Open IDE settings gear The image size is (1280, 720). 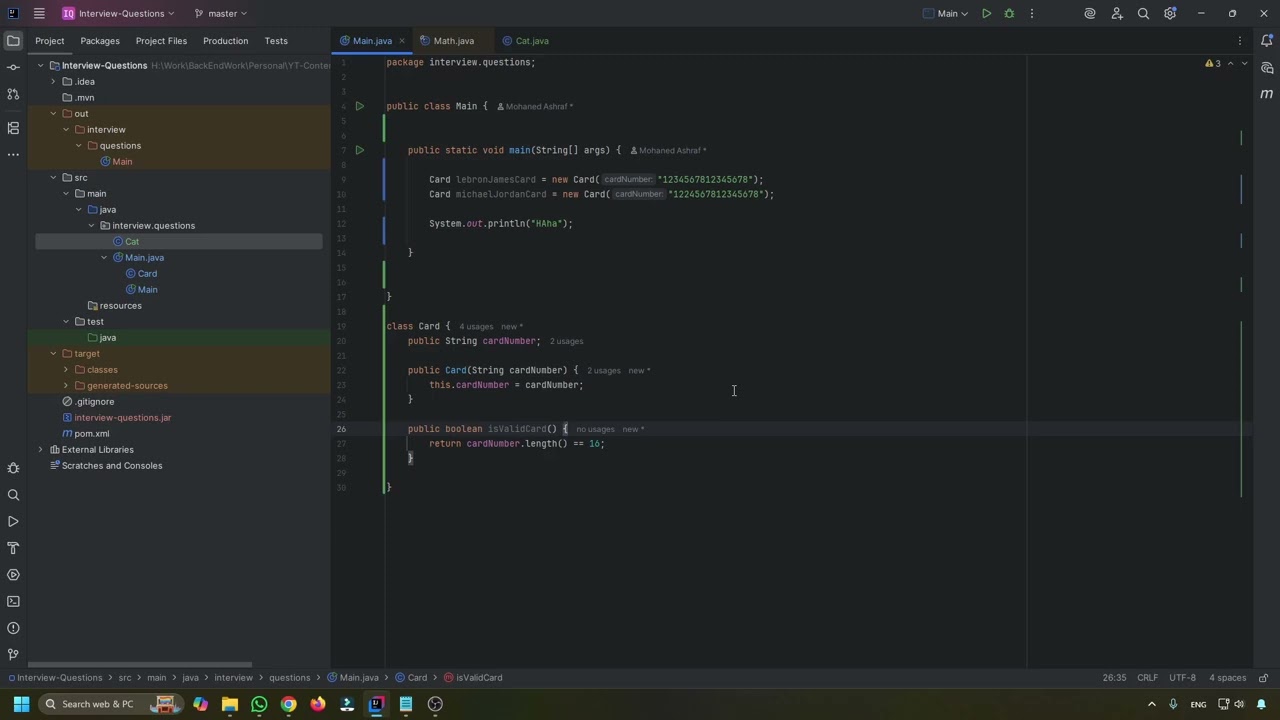1169,13
